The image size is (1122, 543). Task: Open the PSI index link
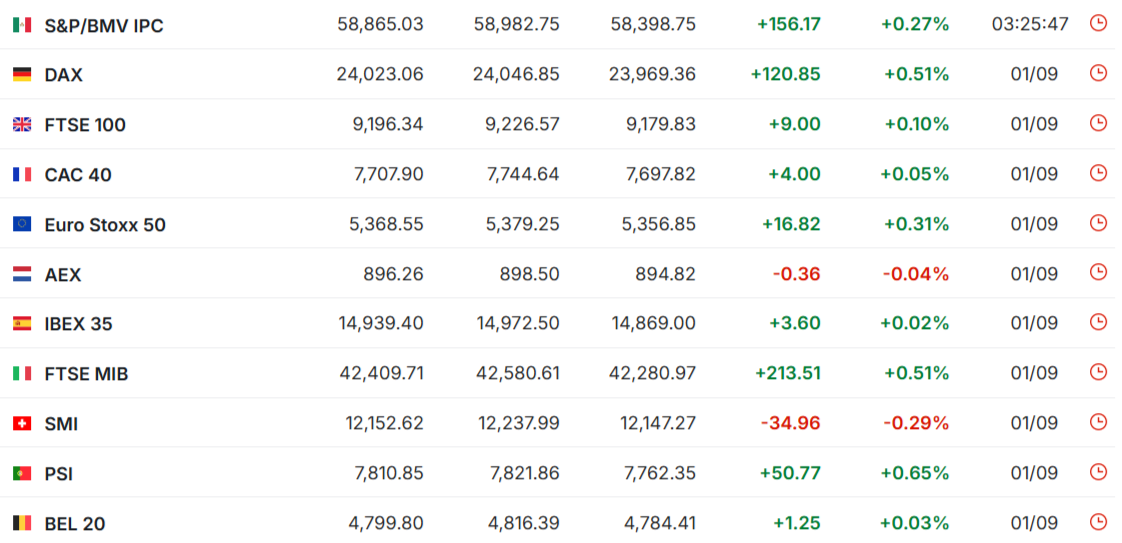click(x=59, y=474)
